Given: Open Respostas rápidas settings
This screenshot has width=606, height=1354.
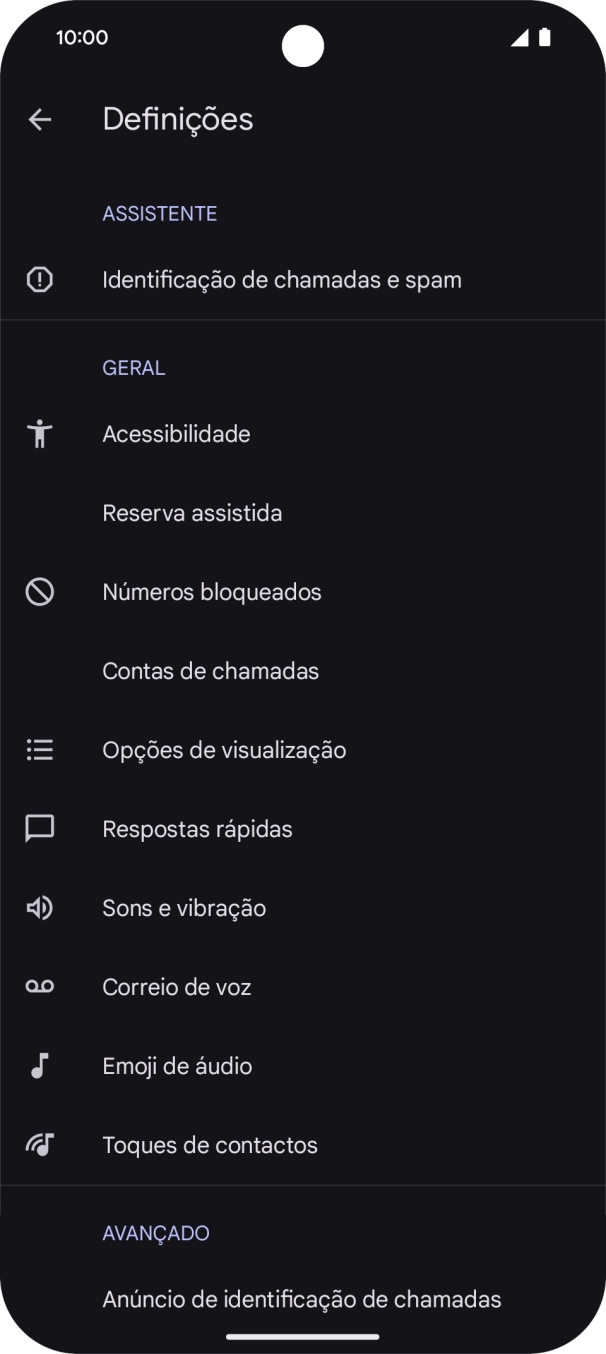Looking at the screenshot, I should (x=196, y=828).
